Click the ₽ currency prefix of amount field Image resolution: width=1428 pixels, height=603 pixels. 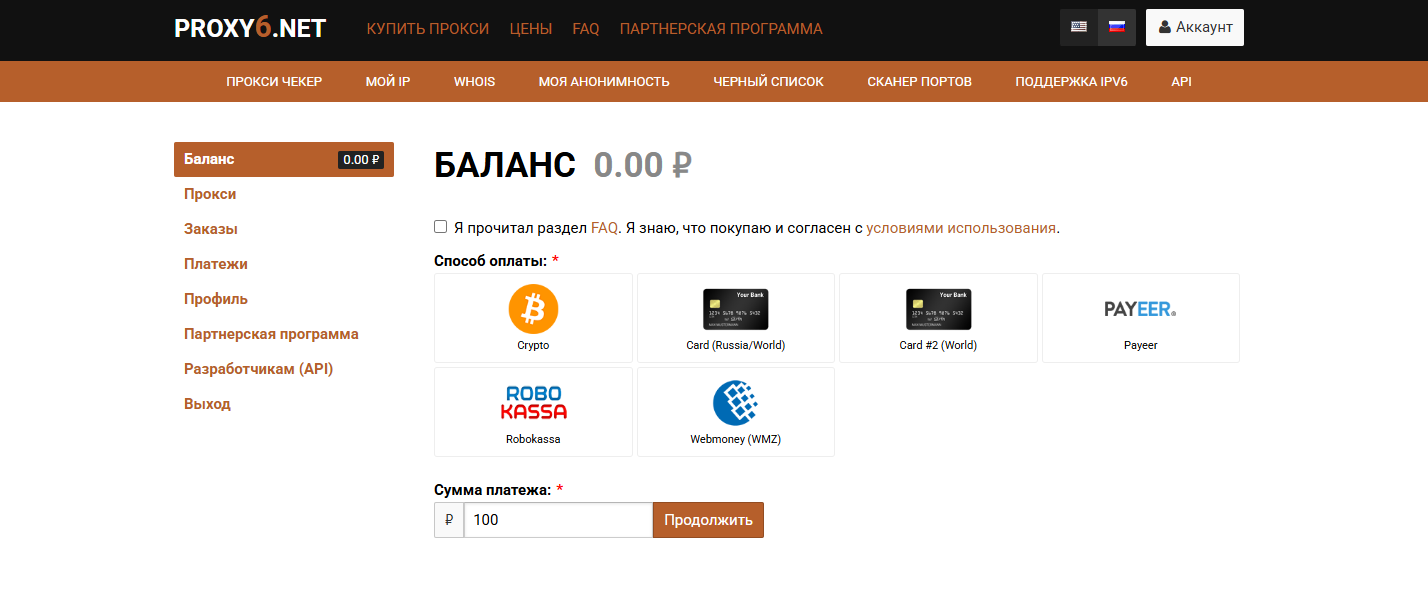449,520
